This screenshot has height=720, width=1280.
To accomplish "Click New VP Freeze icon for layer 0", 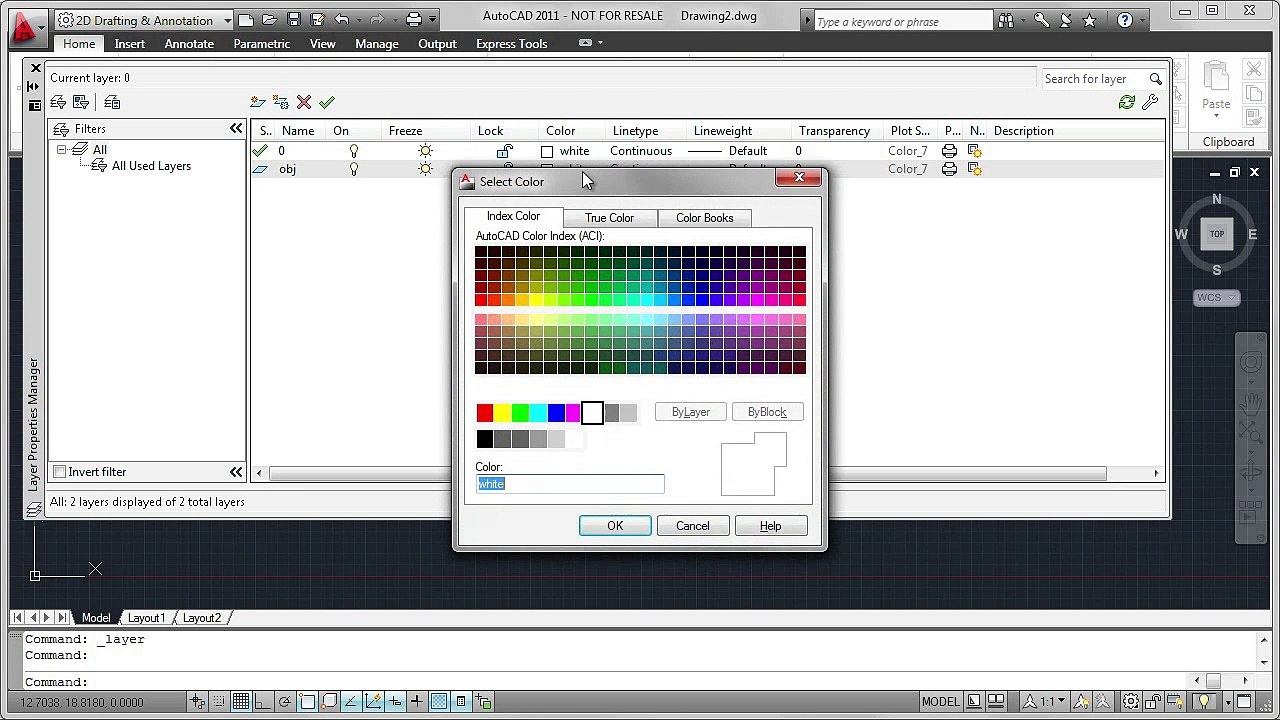I will pos(975,151).
